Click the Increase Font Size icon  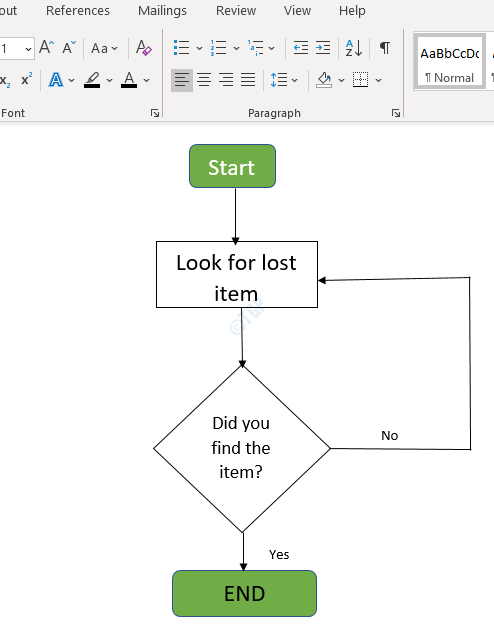pyautogui.click(x=46, y=48)
